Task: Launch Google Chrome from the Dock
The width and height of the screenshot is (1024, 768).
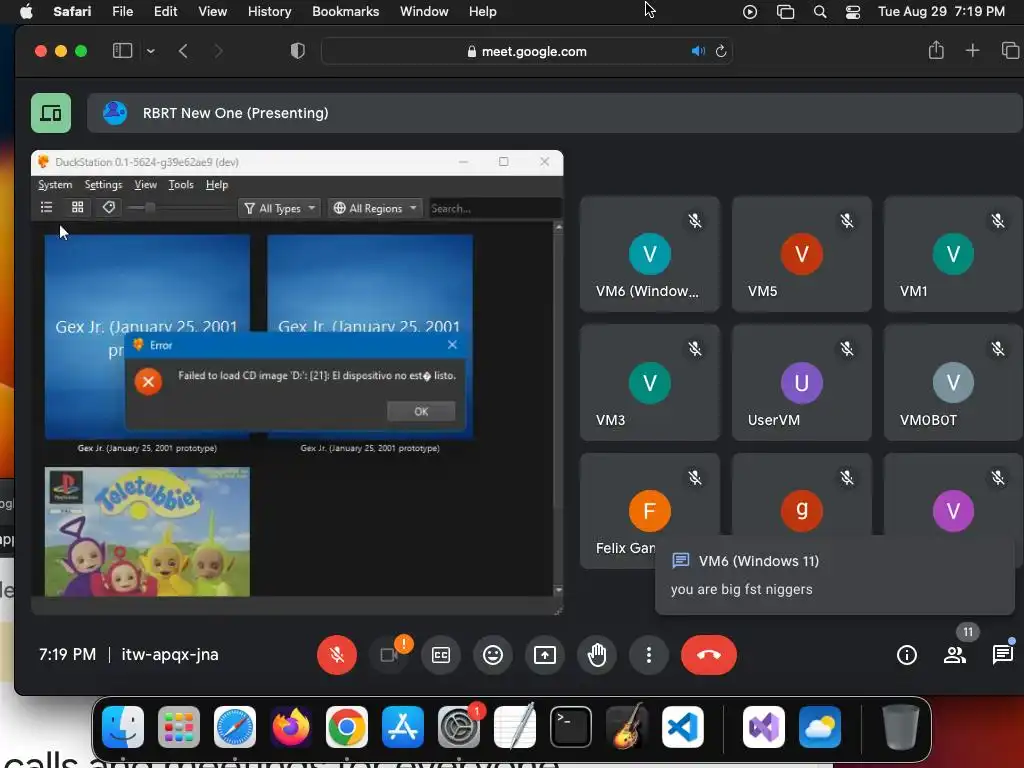Action: tap(347, 727)
